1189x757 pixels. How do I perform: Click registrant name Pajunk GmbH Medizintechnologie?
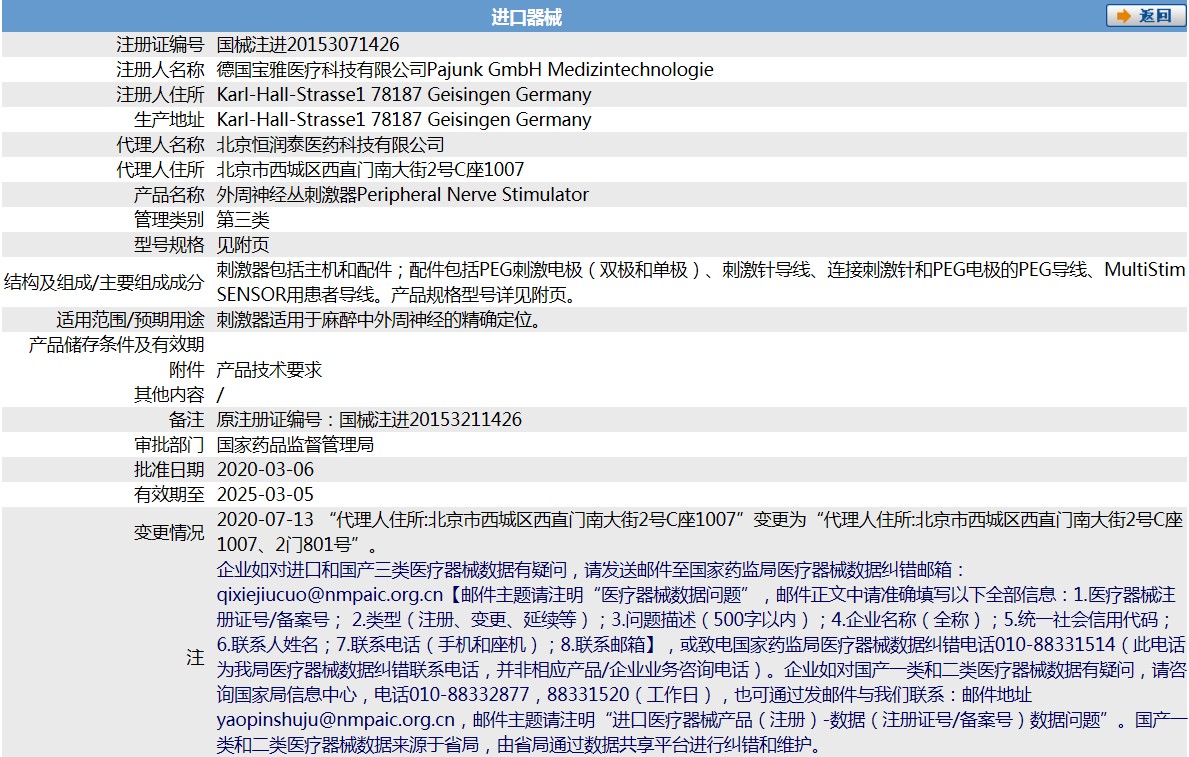[570, 70]
